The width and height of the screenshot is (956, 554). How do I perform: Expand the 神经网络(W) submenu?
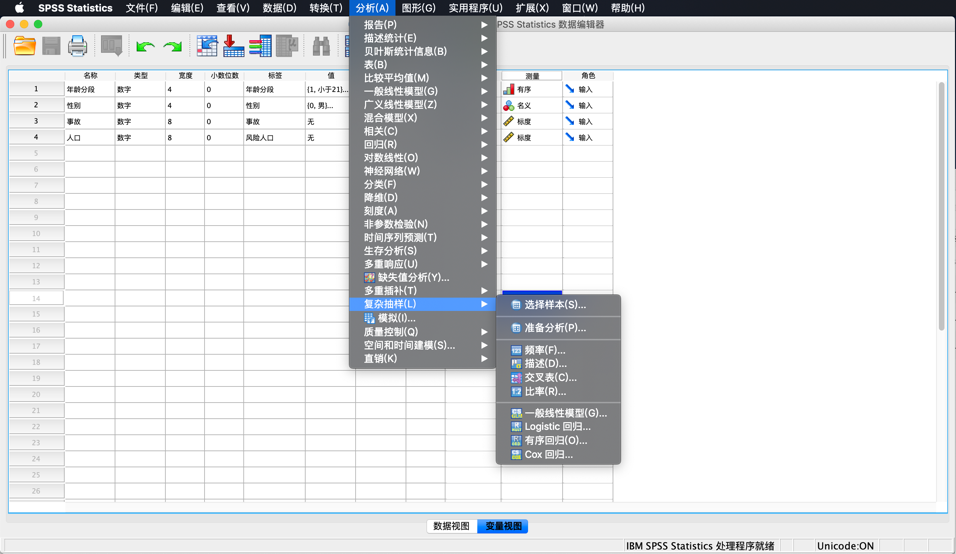(x=423, y=171)
